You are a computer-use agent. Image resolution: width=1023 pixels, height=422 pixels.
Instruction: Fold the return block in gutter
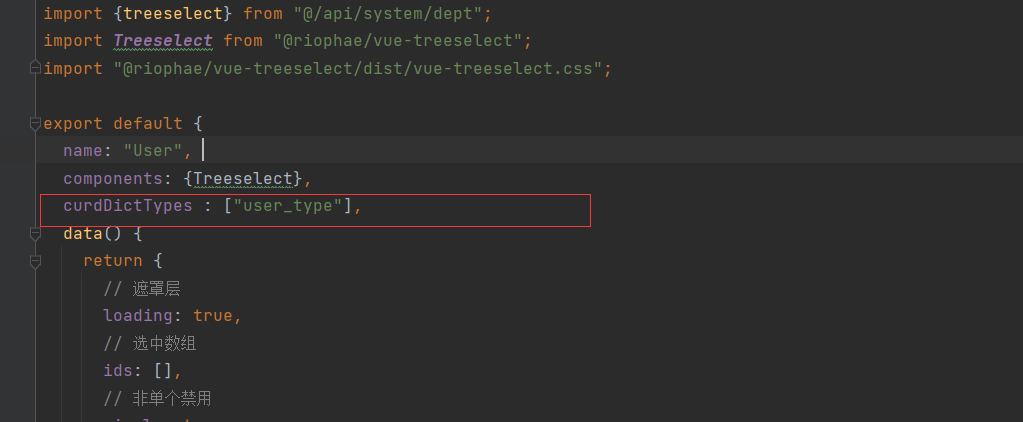tap(36, 261)
